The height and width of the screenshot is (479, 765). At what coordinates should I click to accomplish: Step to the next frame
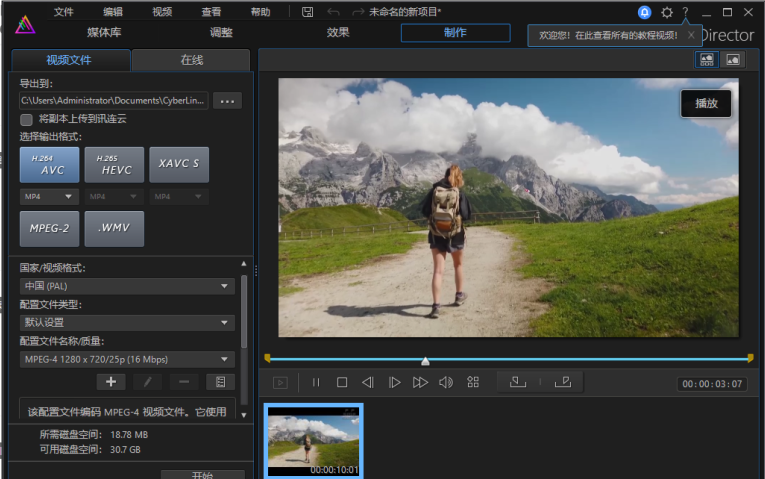(x=394, y=382)
